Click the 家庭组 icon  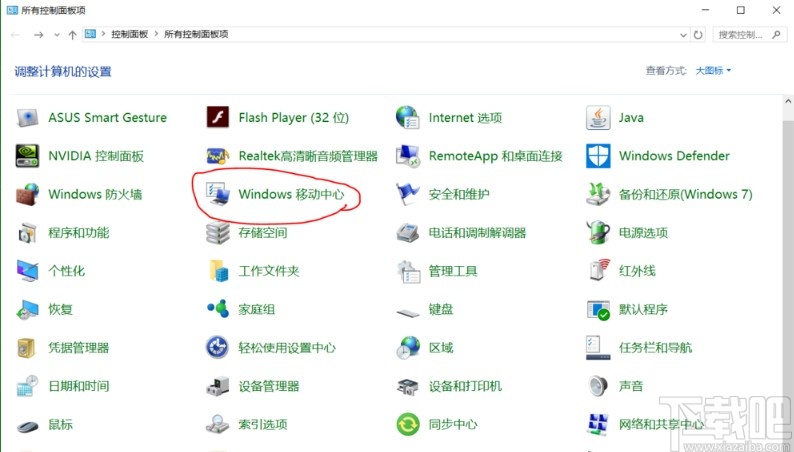coord(218,309)
